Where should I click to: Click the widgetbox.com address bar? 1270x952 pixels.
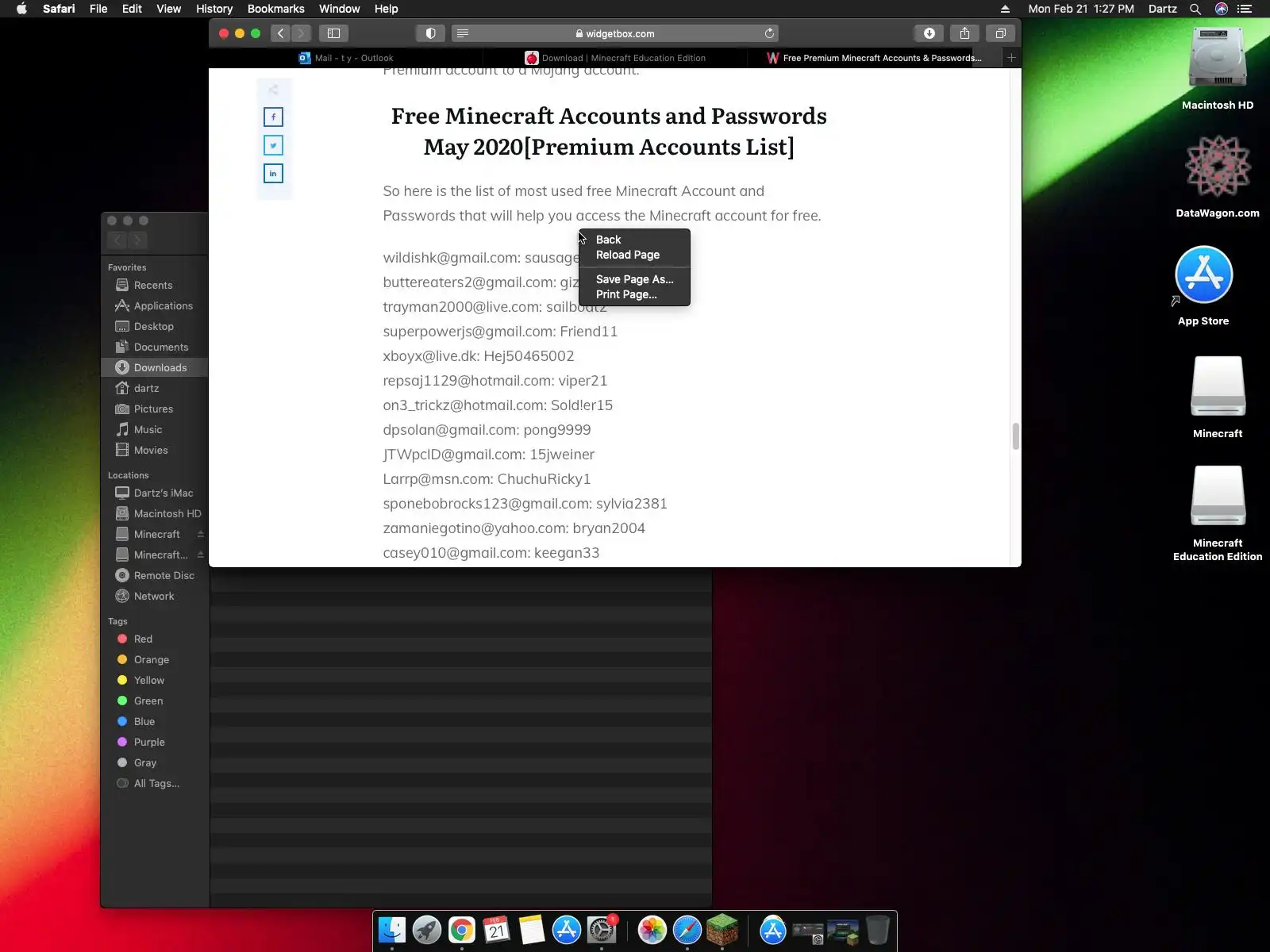(x=615, y=33)
